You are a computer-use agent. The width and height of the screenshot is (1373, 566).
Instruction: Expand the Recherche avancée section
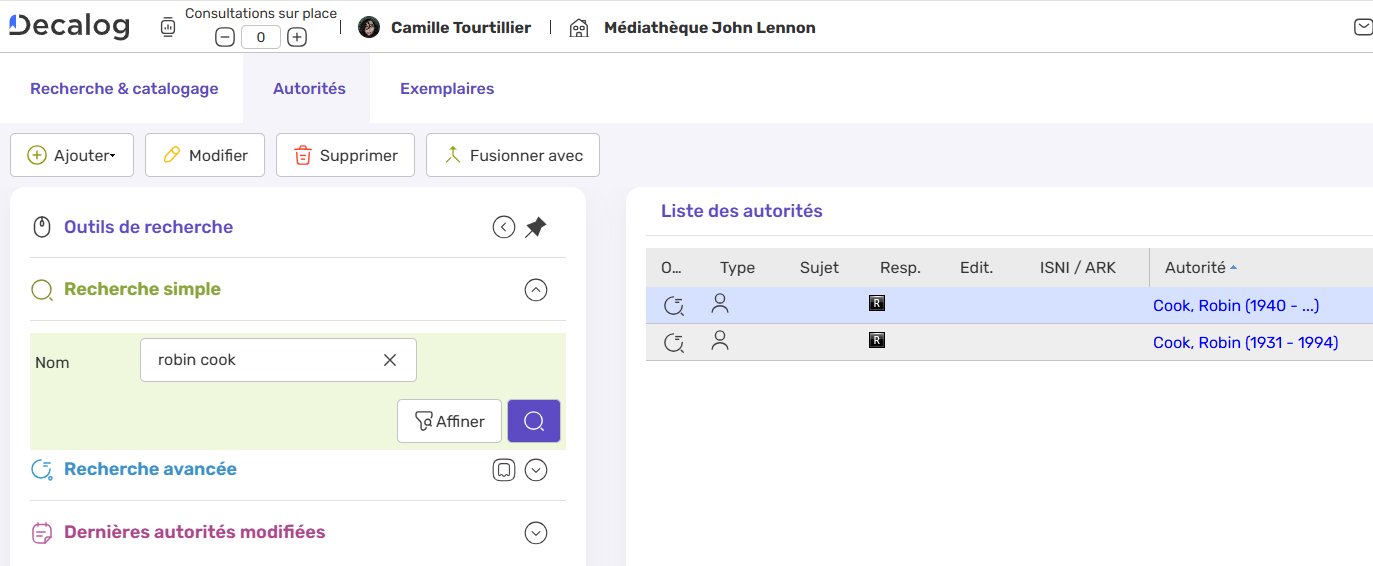pyautogui.click(x=536, y=470)
